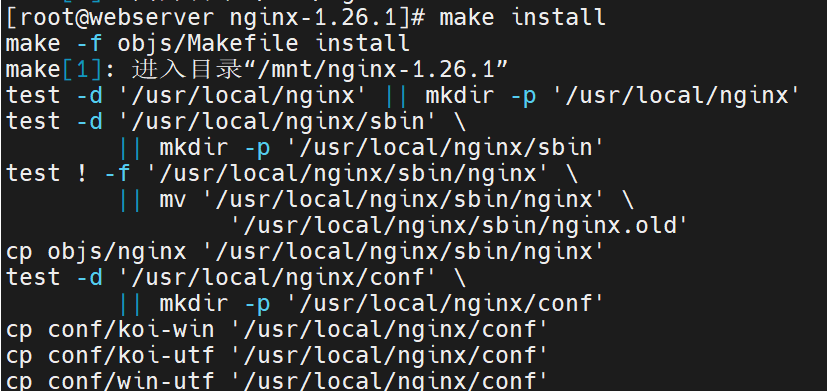This screenshot has width=827, height=391.
Task: Click the 'cp conf/win-utf' line
Action: click(277, 381)
